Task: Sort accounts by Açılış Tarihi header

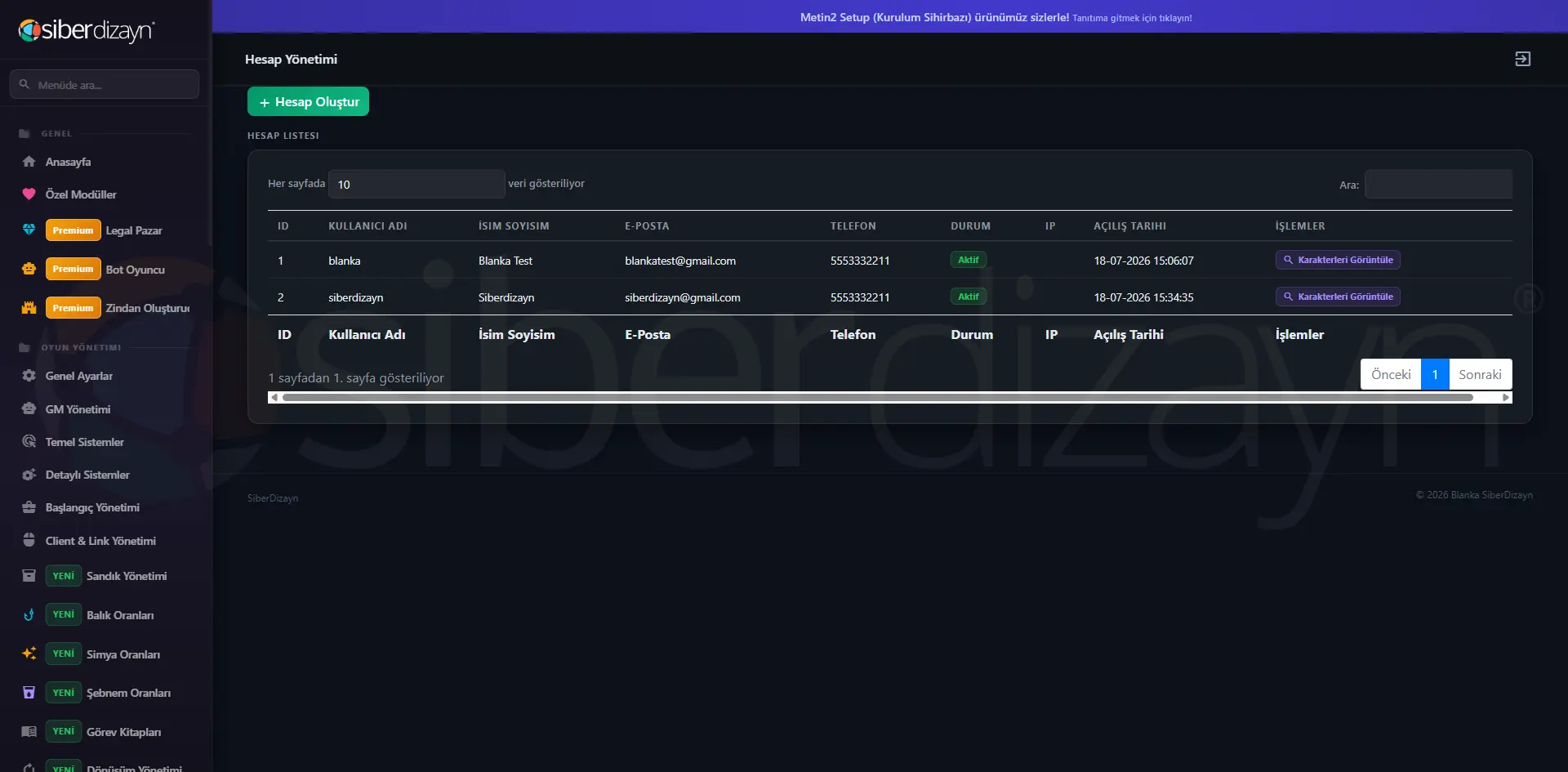Action: [1129, 225]
